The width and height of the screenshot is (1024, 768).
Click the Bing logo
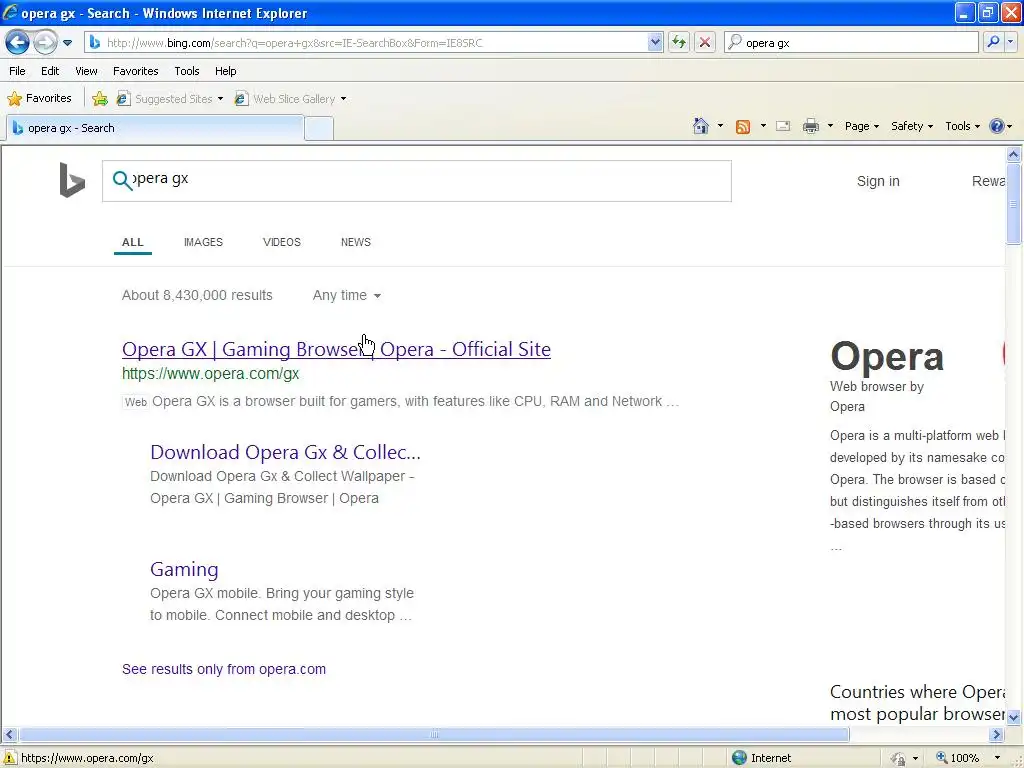click(x=72, y=180)
